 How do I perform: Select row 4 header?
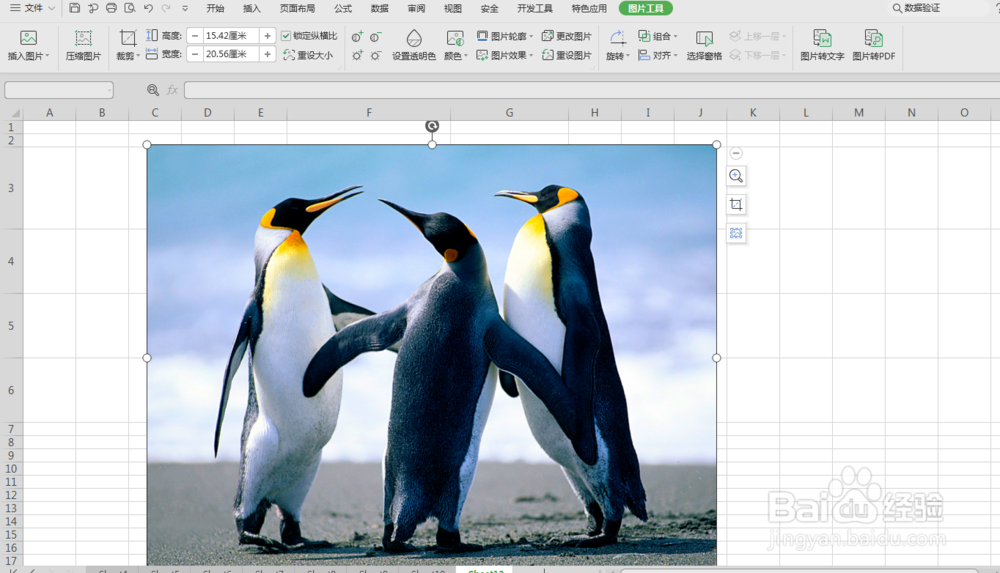click(x=11, y=262)
